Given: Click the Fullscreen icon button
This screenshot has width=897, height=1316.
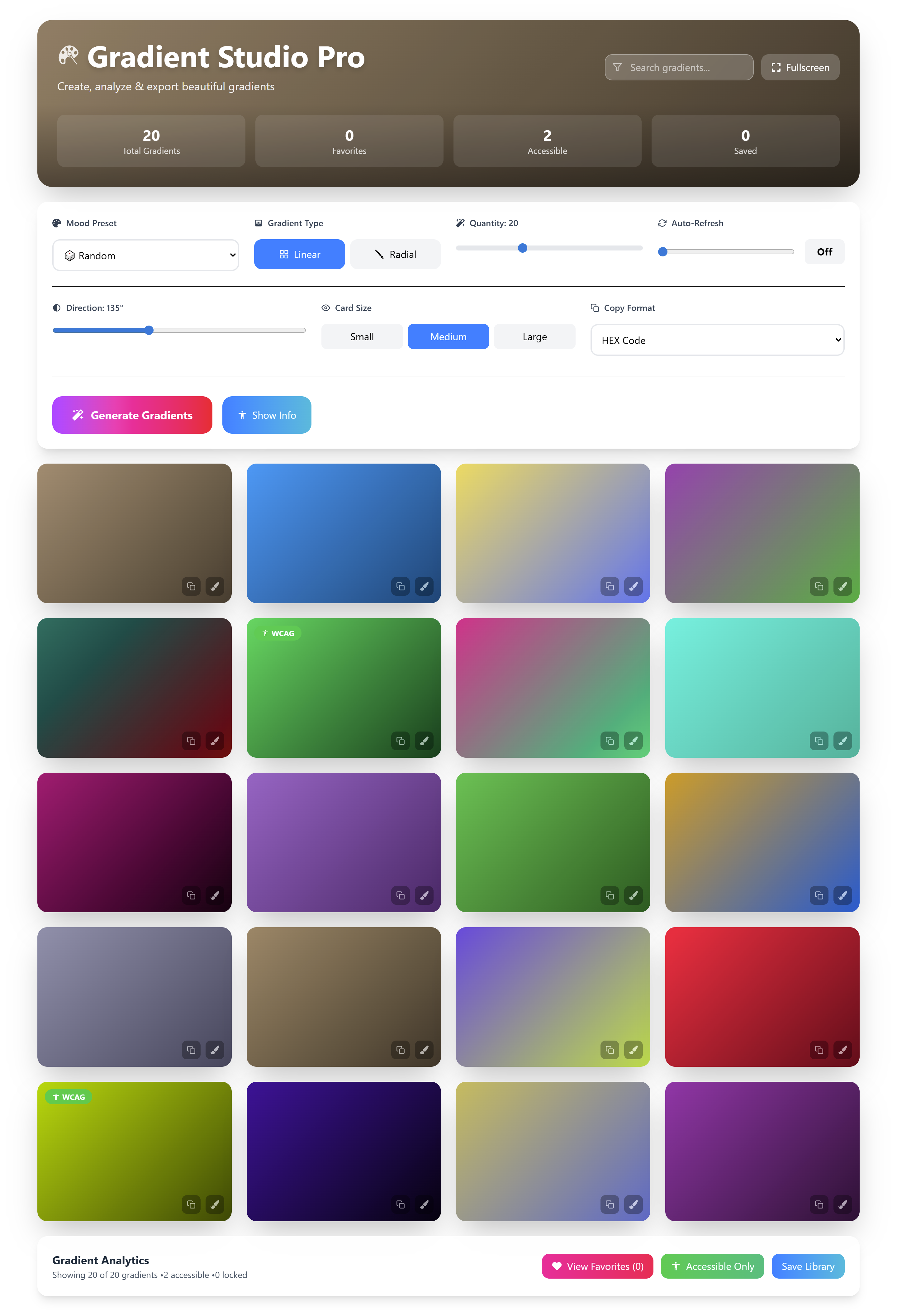Looking at the screenshot, I should click(x=800, y=67).
